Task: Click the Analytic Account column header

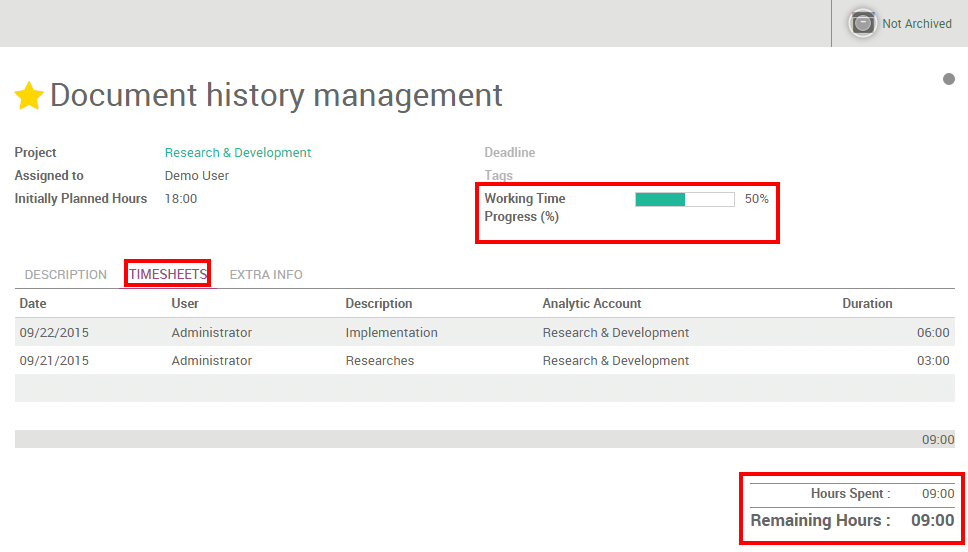Action: (592, 303)
